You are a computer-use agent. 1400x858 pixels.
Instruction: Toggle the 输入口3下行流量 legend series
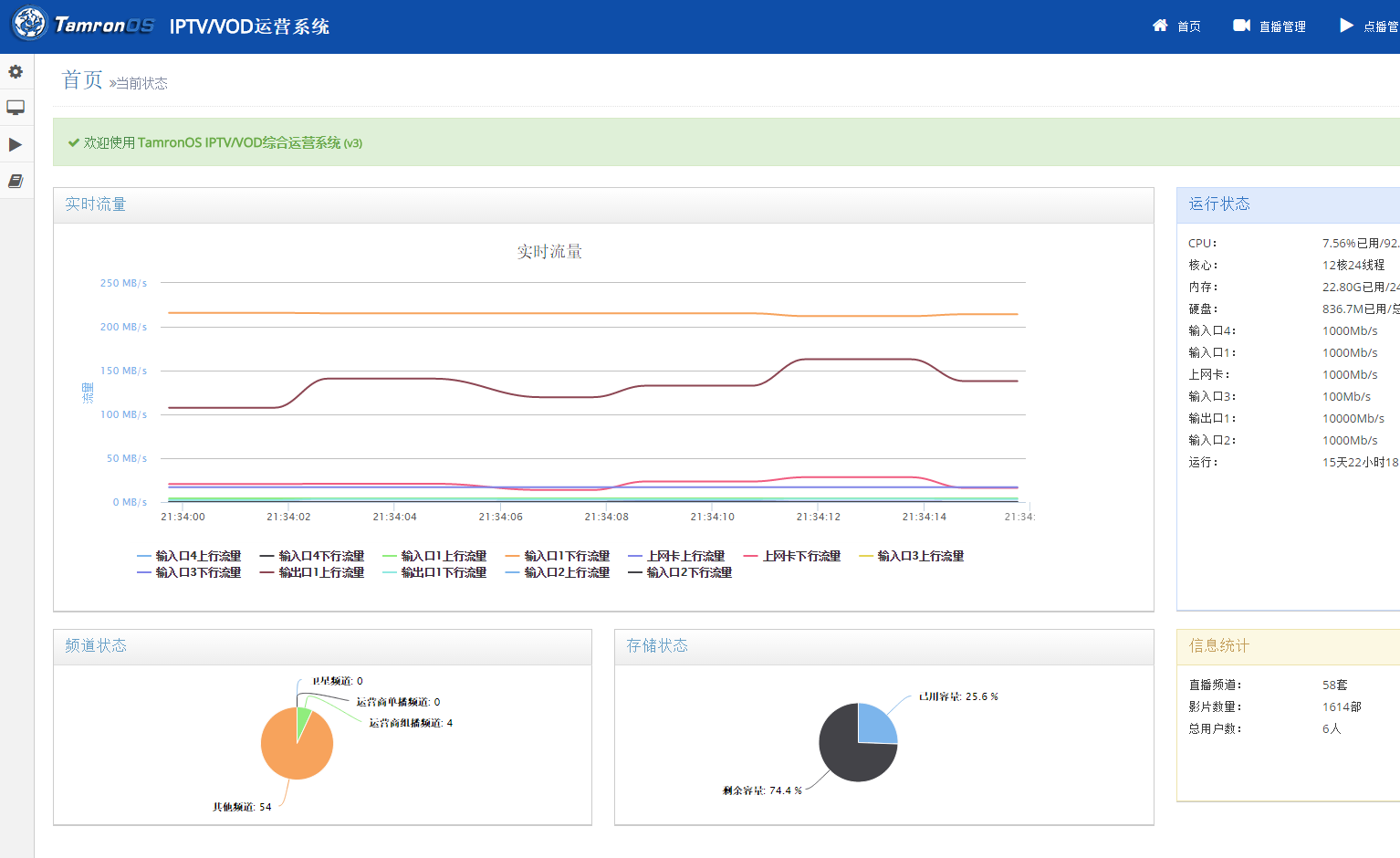point(189,572)
